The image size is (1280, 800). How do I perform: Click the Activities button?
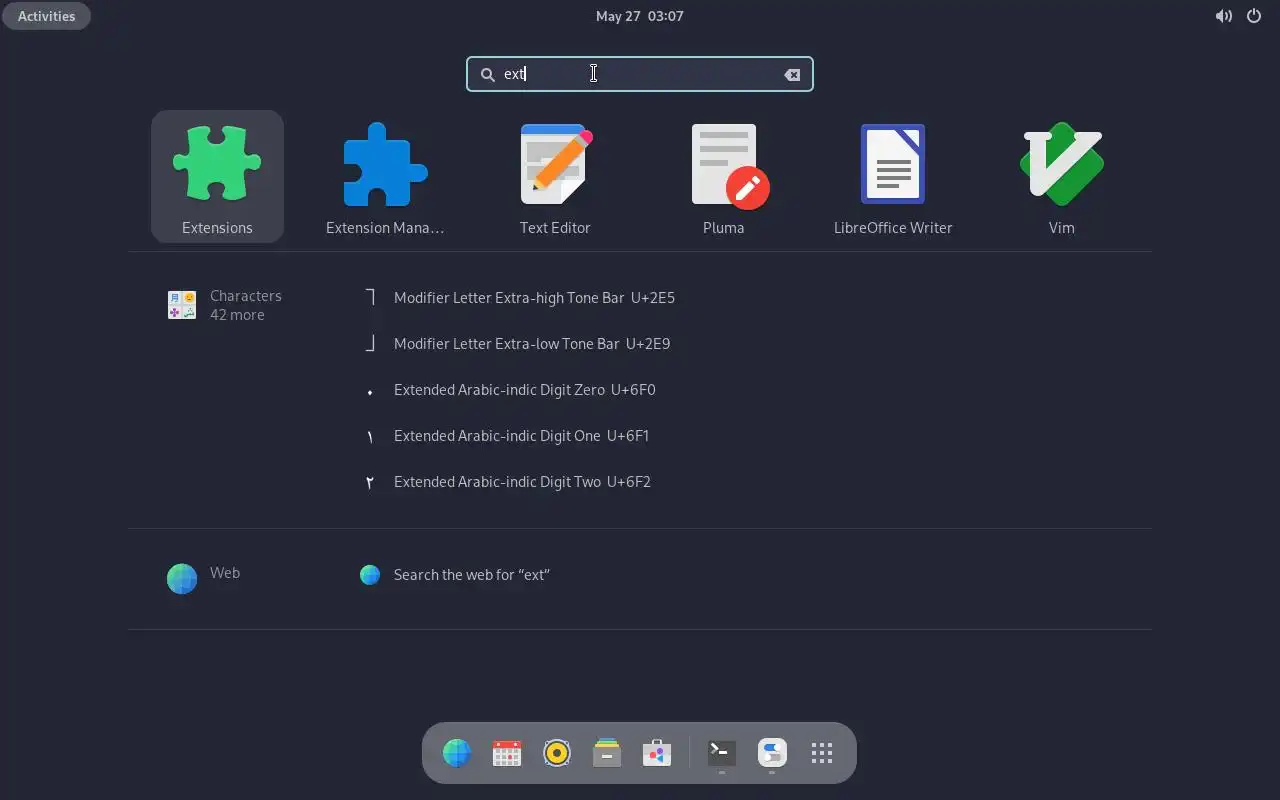(x=46, y=16)
